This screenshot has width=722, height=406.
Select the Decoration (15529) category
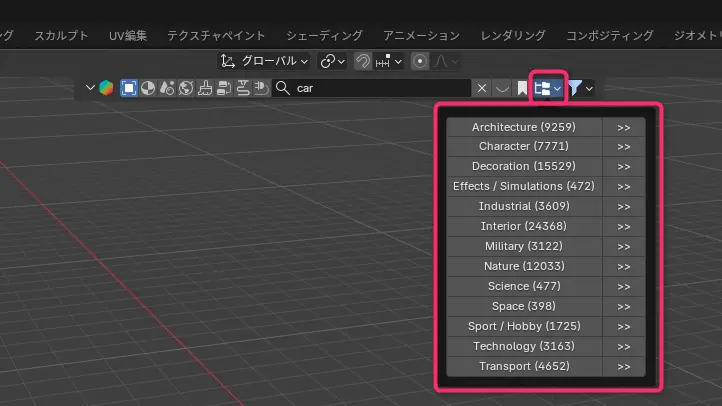tap(524, 166)
